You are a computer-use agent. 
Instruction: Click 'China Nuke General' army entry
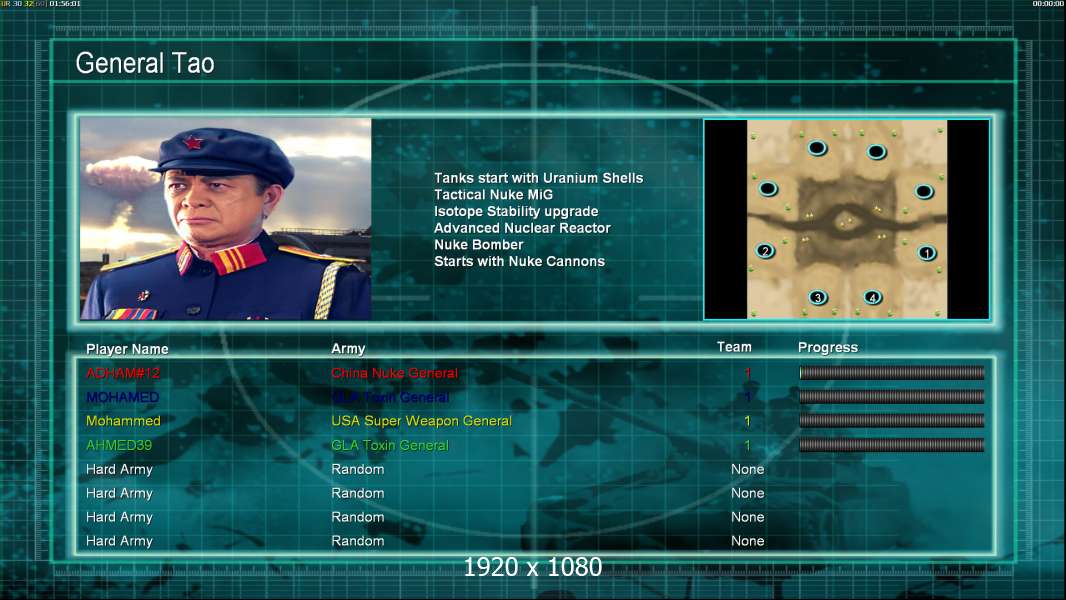point(394,373)
